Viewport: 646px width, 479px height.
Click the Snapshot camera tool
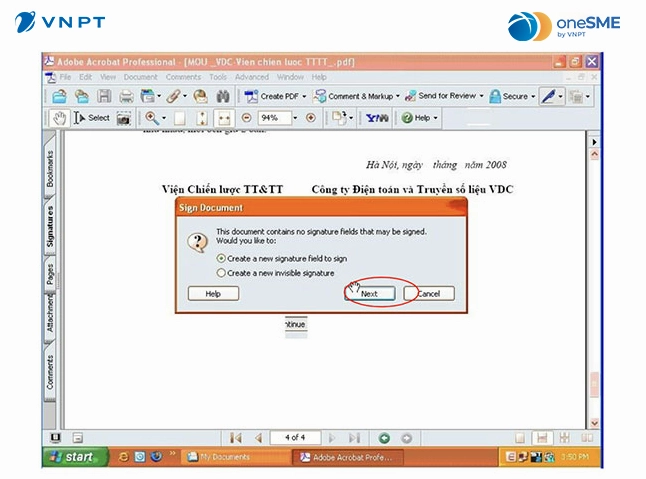click(124, 119)
